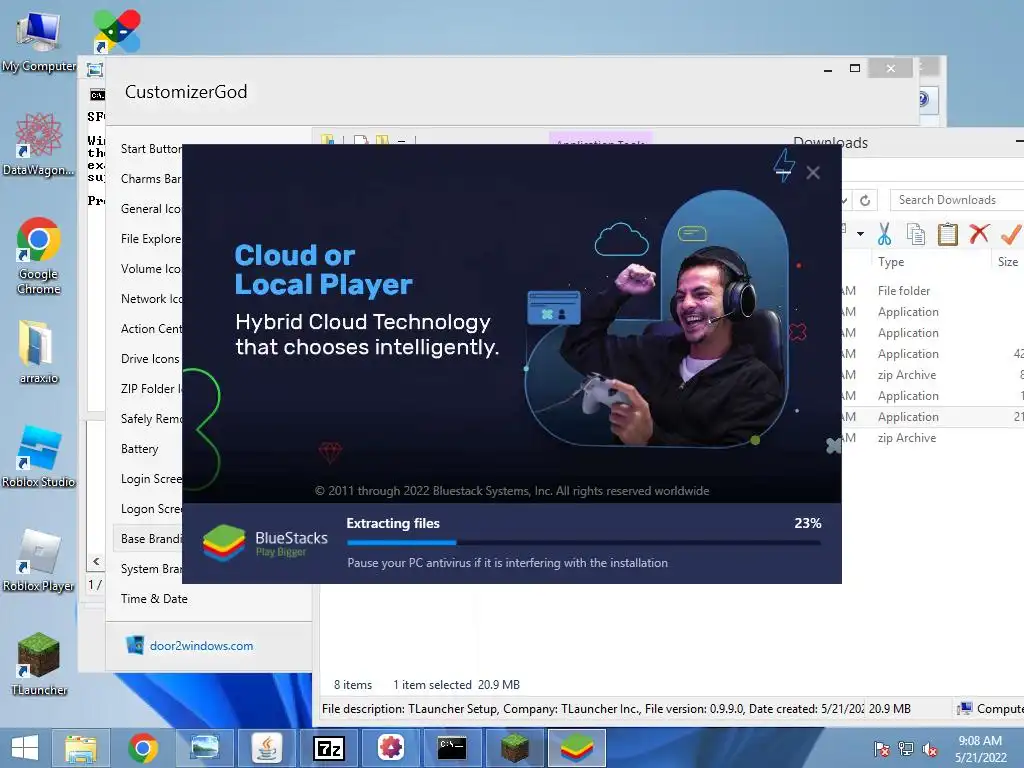Close the BlueStacks installer with the X
1024x768 pixels.
[x=812, y=172]
